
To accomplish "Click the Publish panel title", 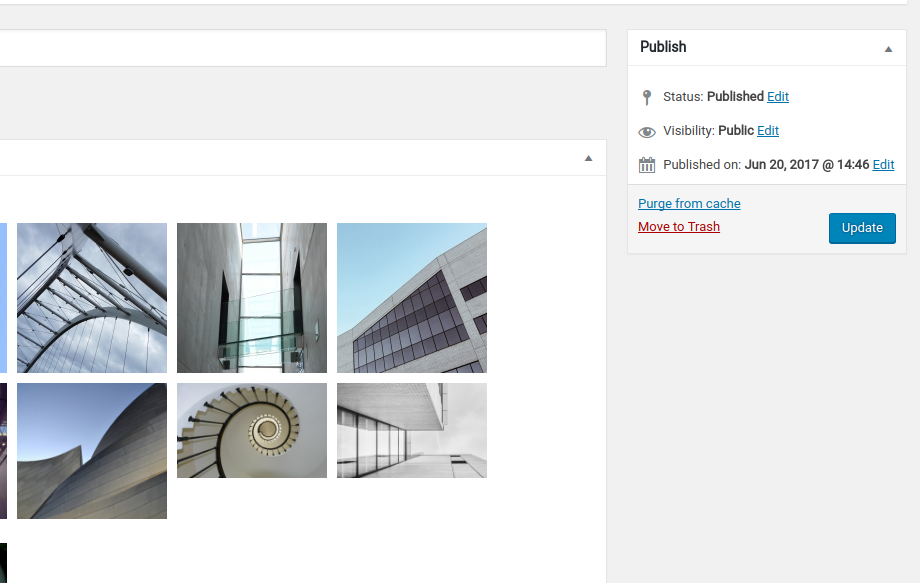I will [x=663, y=47].
